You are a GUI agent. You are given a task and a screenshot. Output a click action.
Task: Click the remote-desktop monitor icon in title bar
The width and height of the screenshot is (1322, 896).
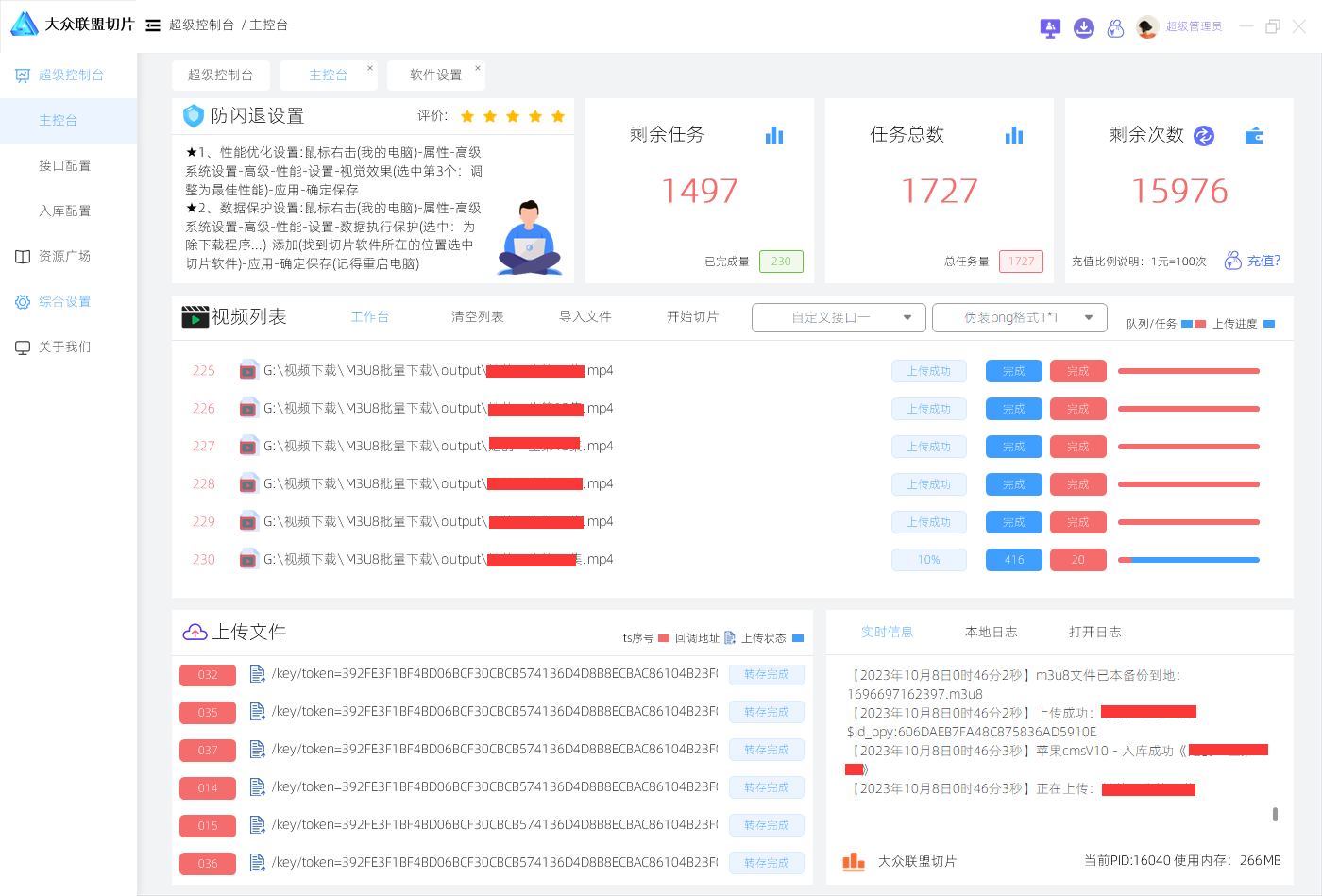[x=1049, y=28]
